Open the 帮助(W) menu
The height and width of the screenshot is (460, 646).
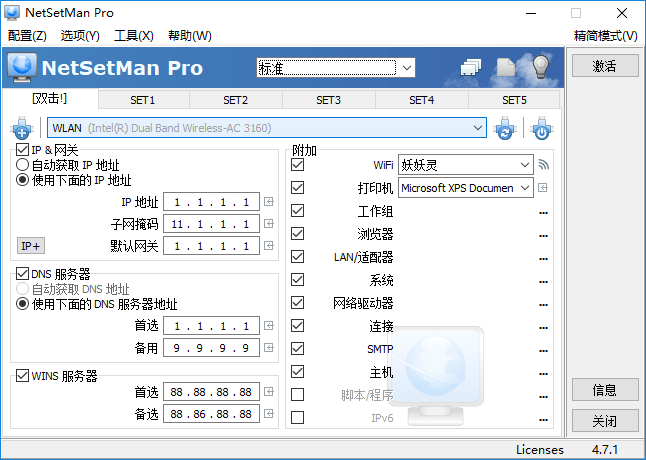[x=190, y=36]
